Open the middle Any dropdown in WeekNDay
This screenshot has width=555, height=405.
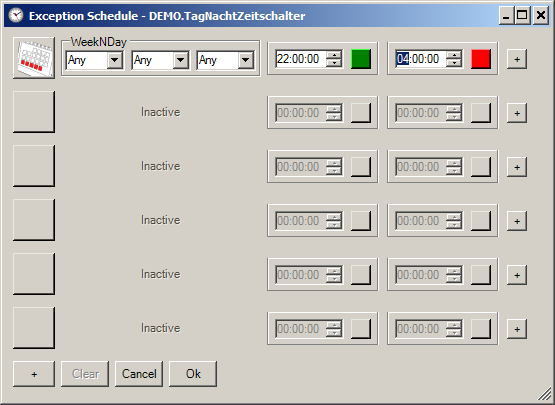[181, 60]
